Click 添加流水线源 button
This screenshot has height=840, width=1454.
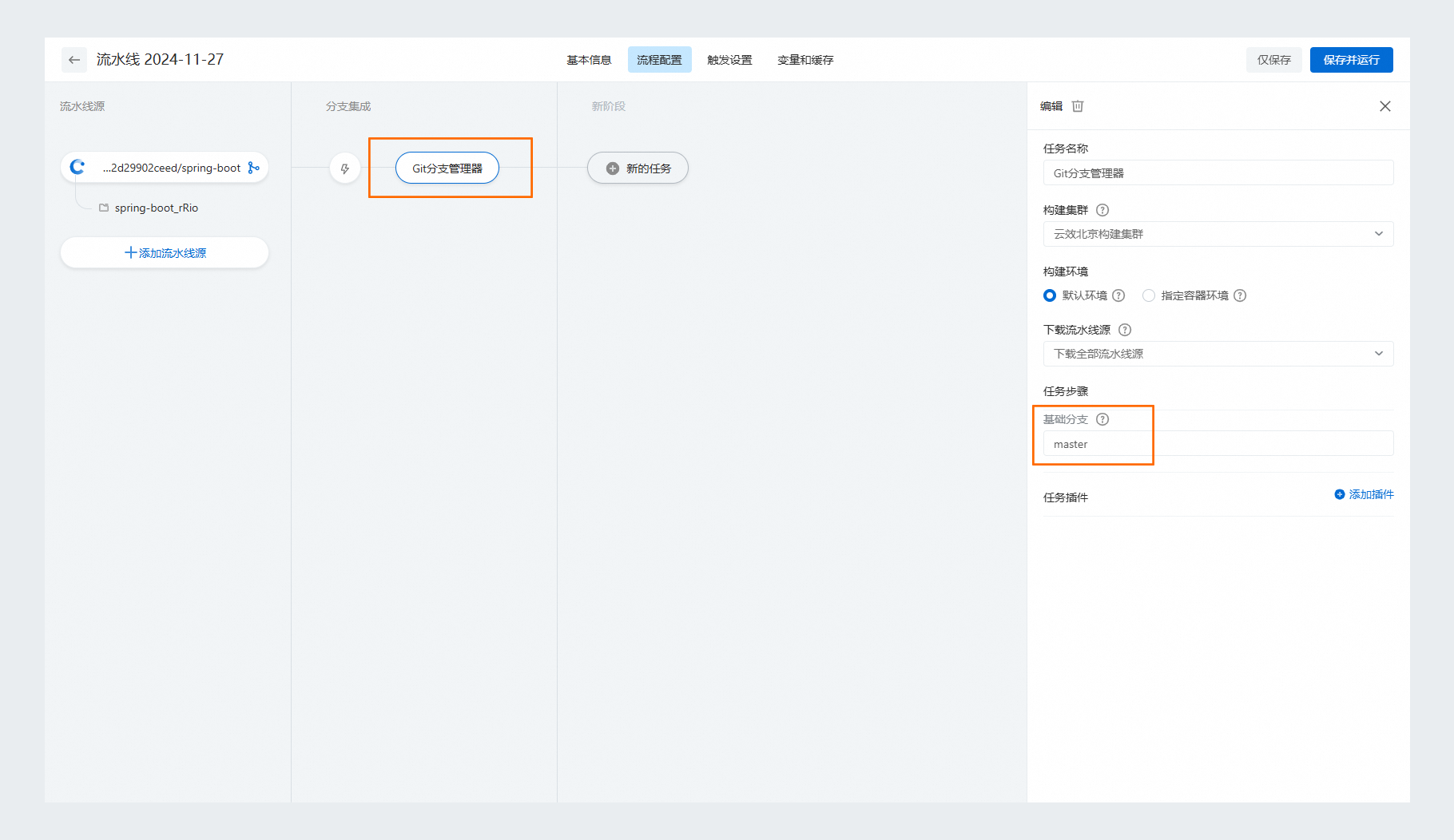165,252
